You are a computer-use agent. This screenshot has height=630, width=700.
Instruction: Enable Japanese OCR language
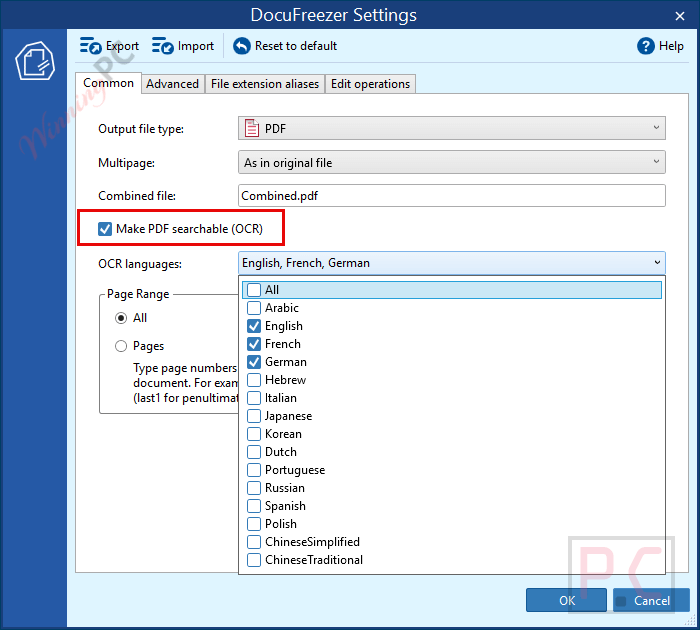click(x=254, y=416)
